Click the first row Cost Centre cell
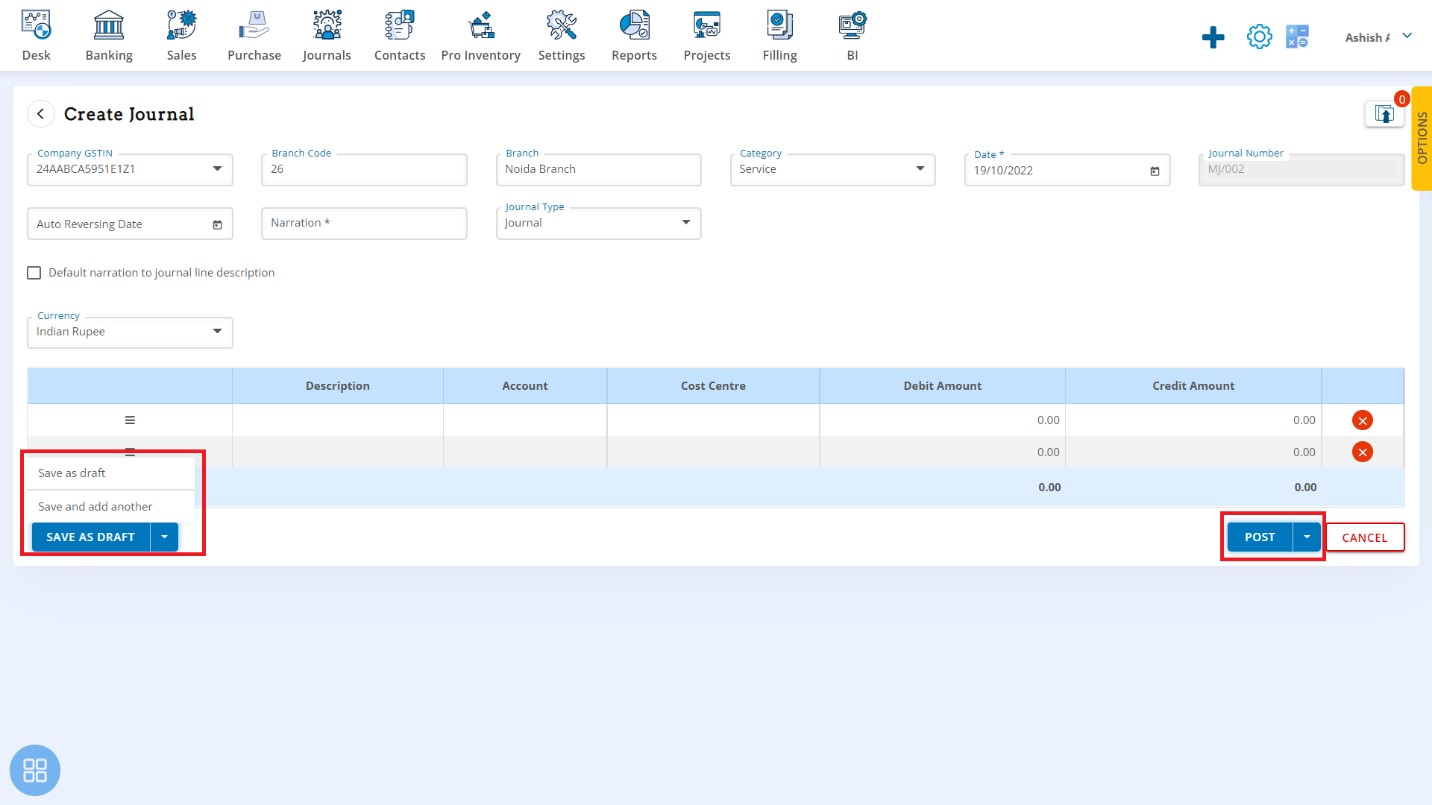This screenshot has height=805, width=1432. click(x=713, y=420)
